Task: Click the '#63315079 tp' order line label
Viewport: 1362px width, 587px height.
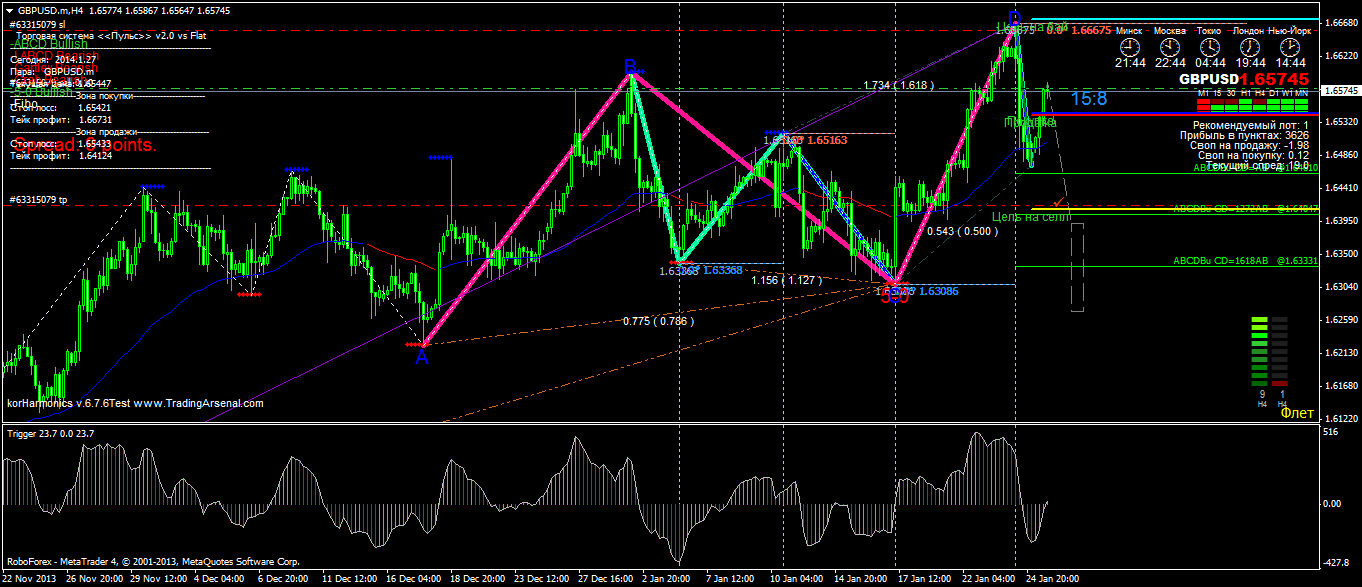Action: pyautogui.click(x=38, y=200)
